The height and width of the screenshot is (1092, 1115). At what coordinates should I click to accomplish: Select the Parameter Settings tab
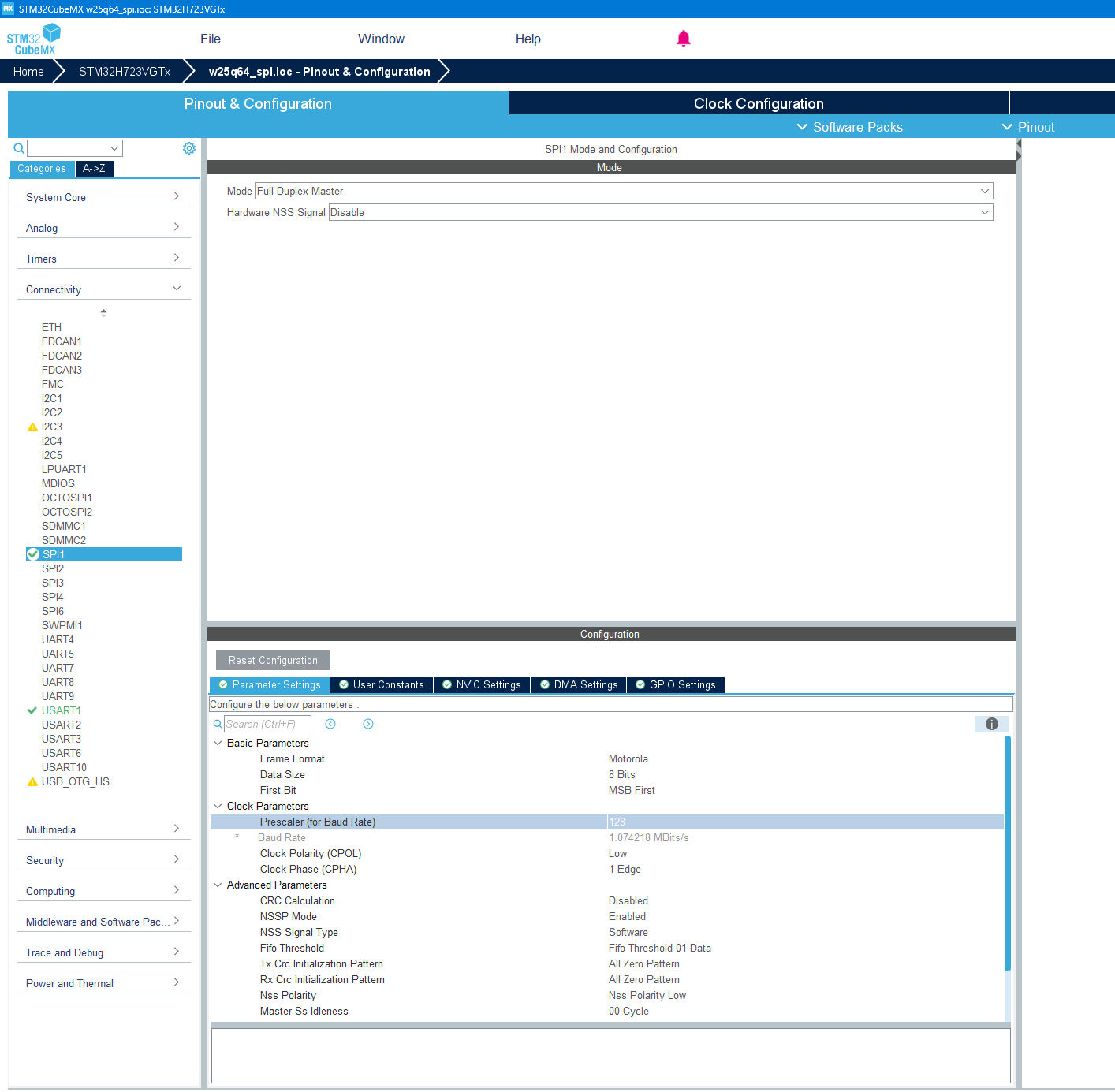pos(270,685)
